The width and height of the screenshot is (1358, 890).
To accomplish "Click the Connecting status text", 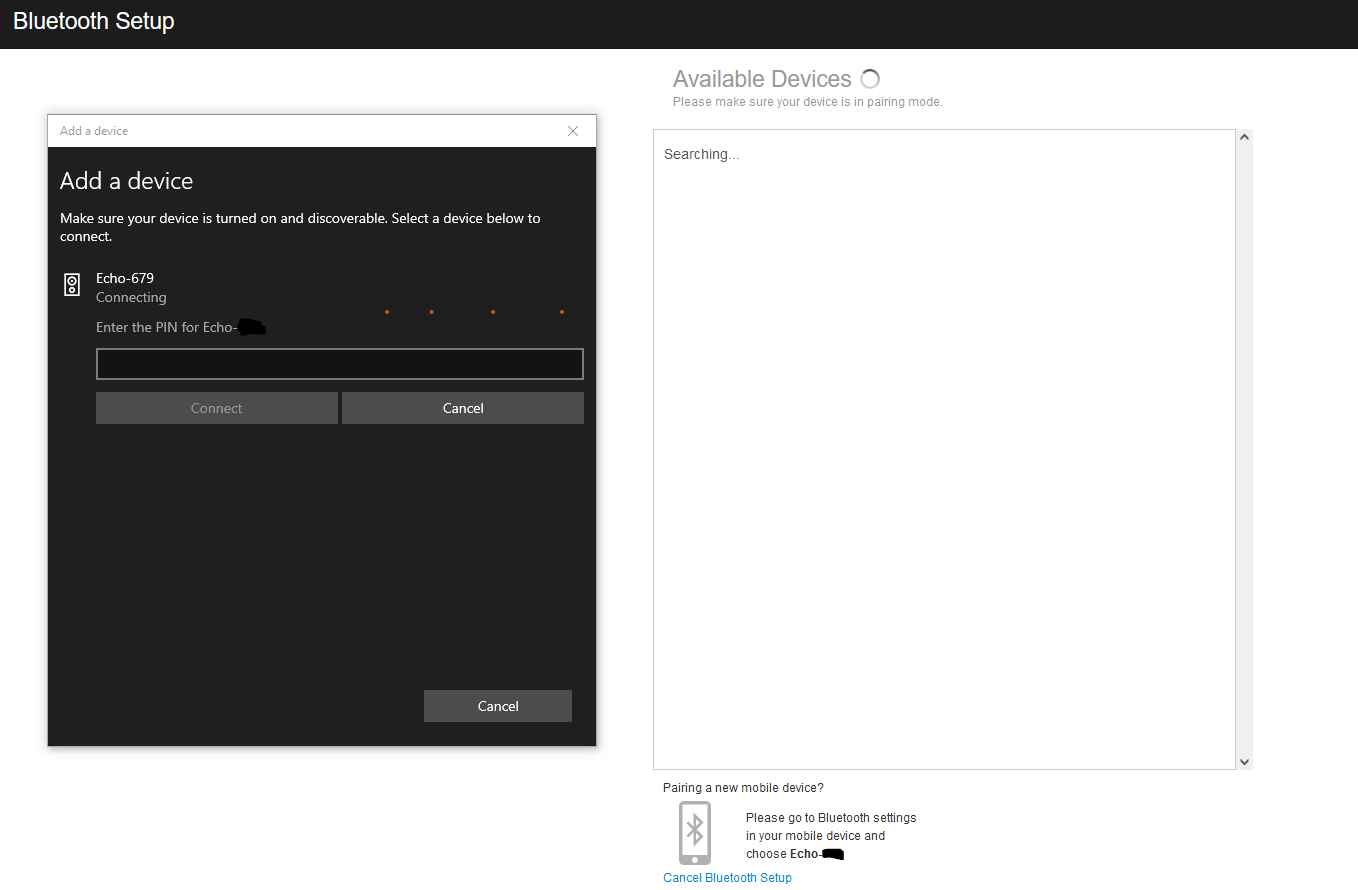I will tap(131, 297).
